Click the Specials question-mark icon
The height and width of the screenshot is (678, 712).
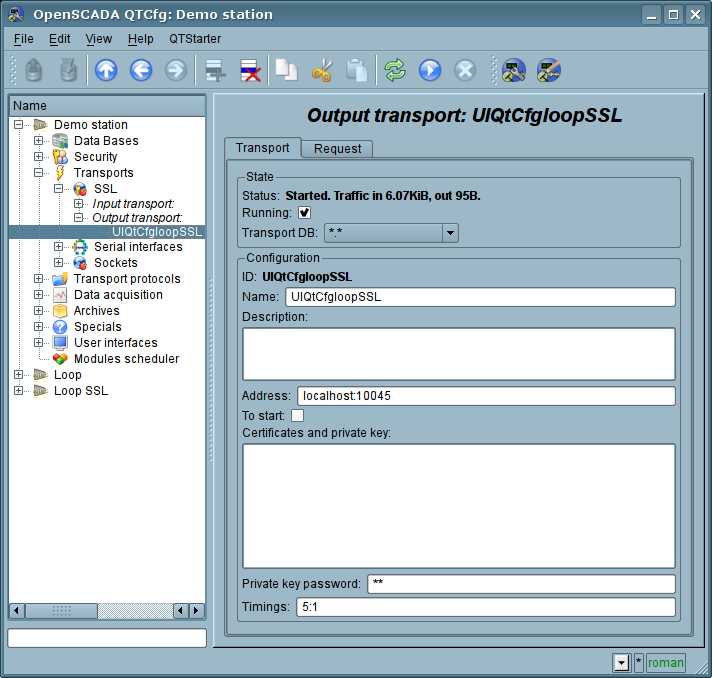point(60,327)
